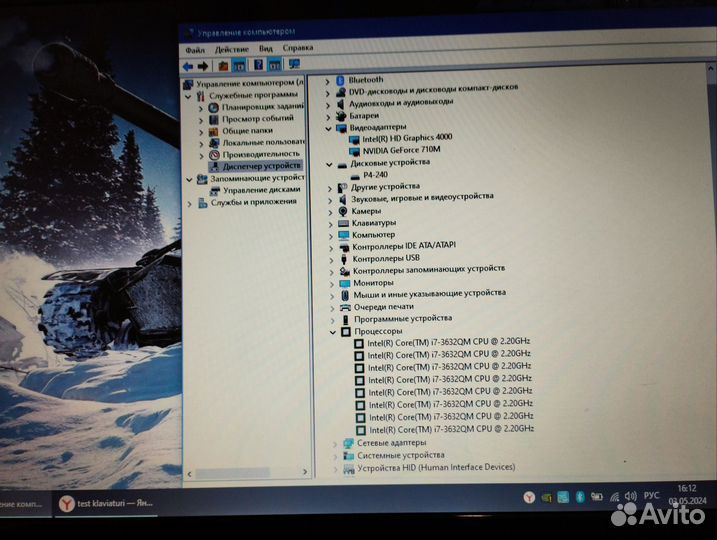This screenshot has width=717, height=540.
Task: Open the Справка menu
Action: click(297, 47)
